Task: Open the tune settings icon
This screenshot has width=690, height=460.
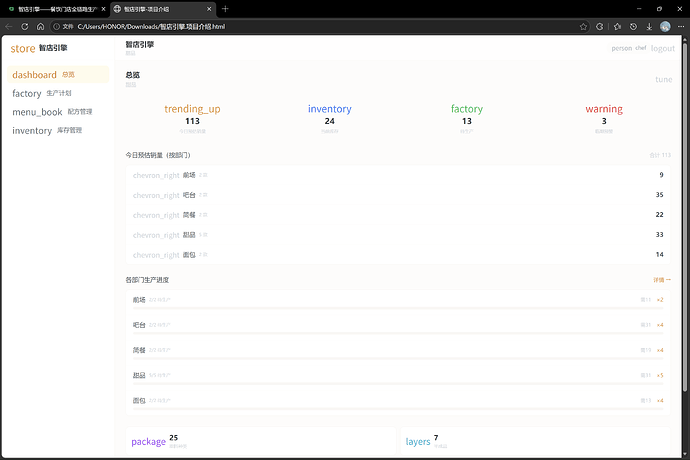Action: (664, 79)
